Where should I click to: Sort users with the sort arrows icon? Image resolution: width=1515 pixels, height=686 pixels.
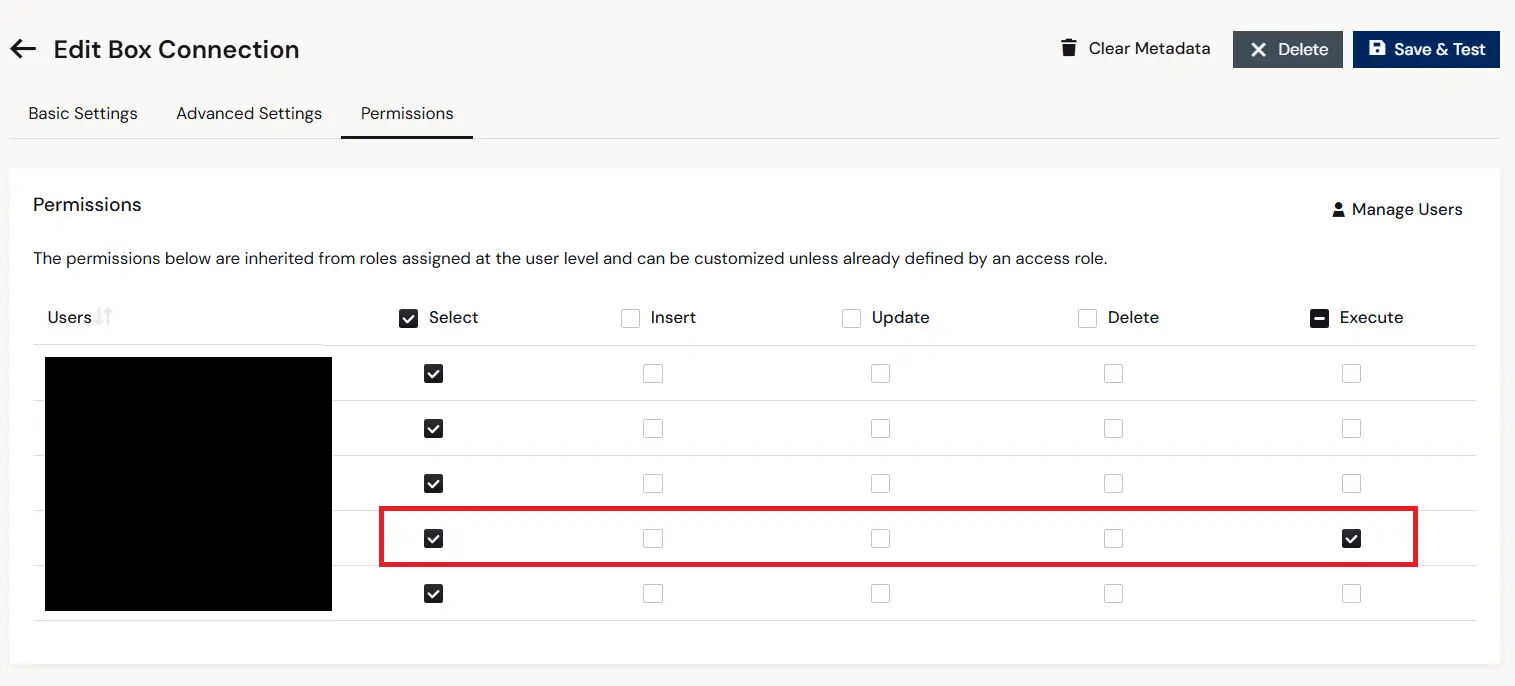point(104,317)
